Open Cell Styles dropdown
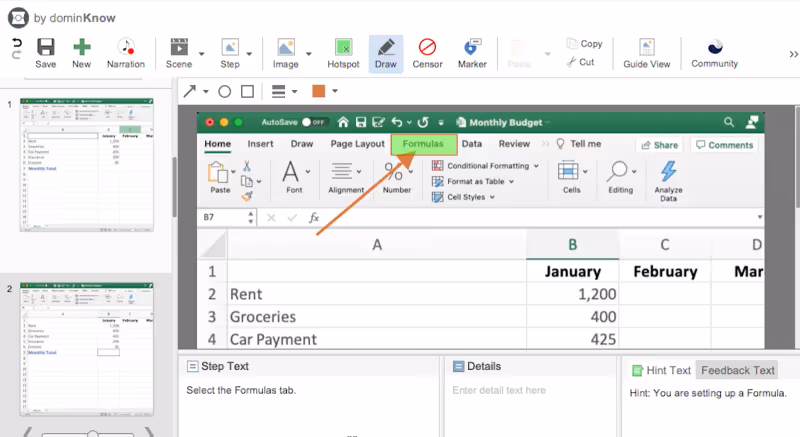 [463, 197]
